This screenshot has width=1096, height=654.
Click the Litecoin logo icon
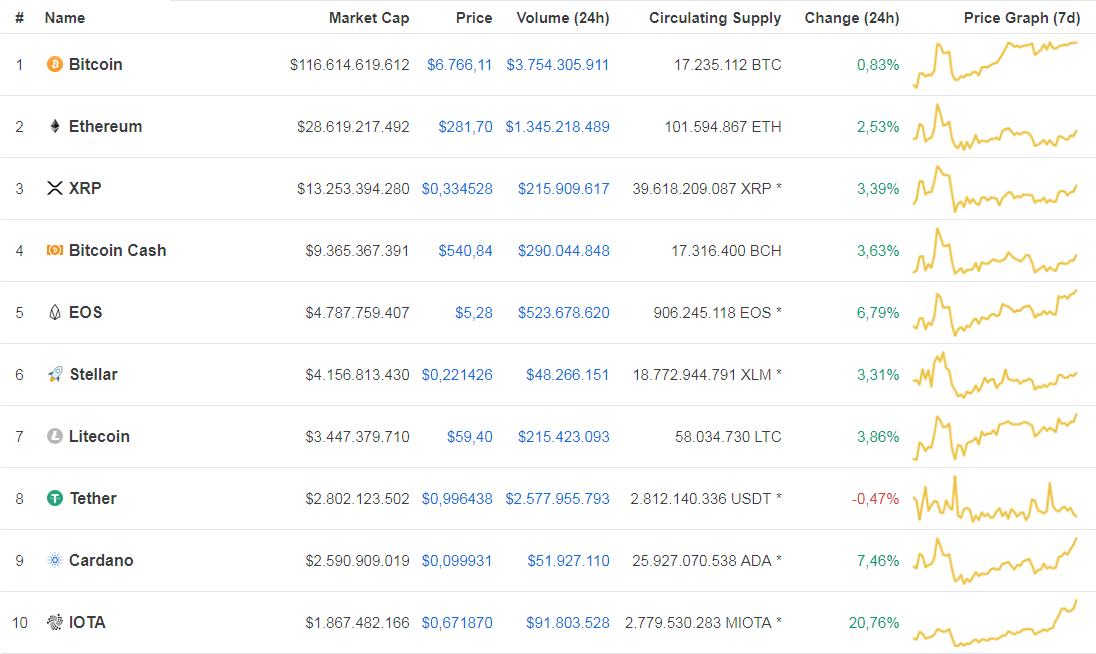[55, 436]
